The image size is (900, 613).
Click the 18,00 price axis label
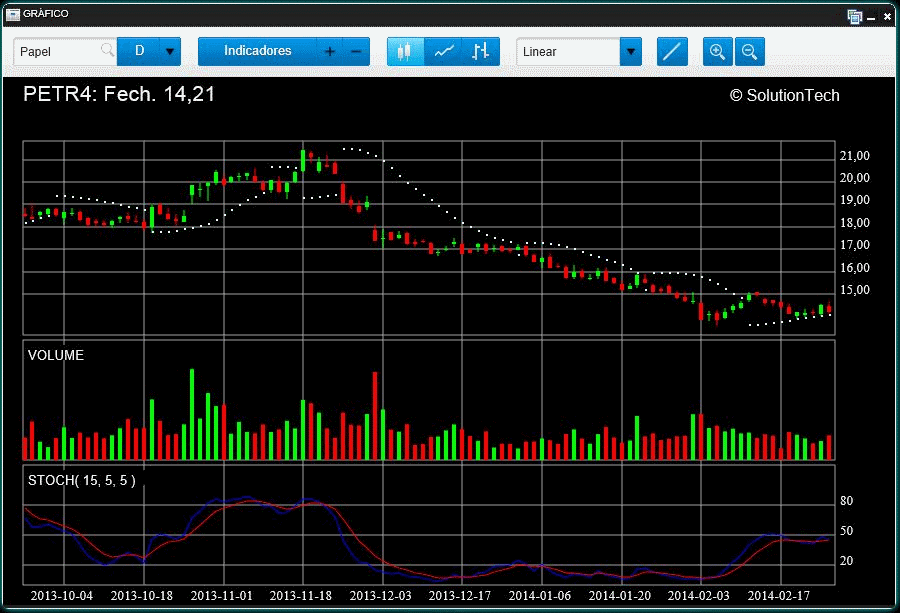tap(855, 223)
